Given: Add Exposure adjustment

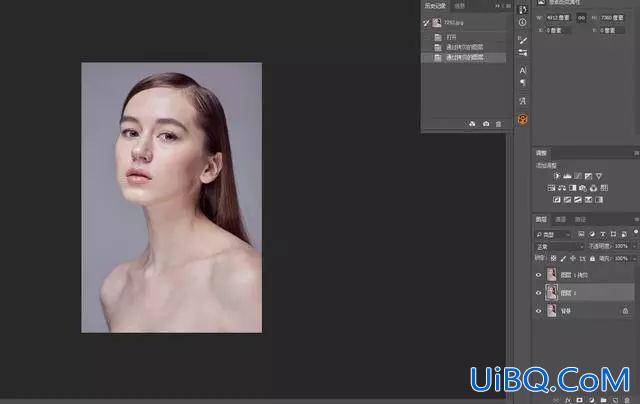Looking at the screenshot, I should [x=588, y=176].
